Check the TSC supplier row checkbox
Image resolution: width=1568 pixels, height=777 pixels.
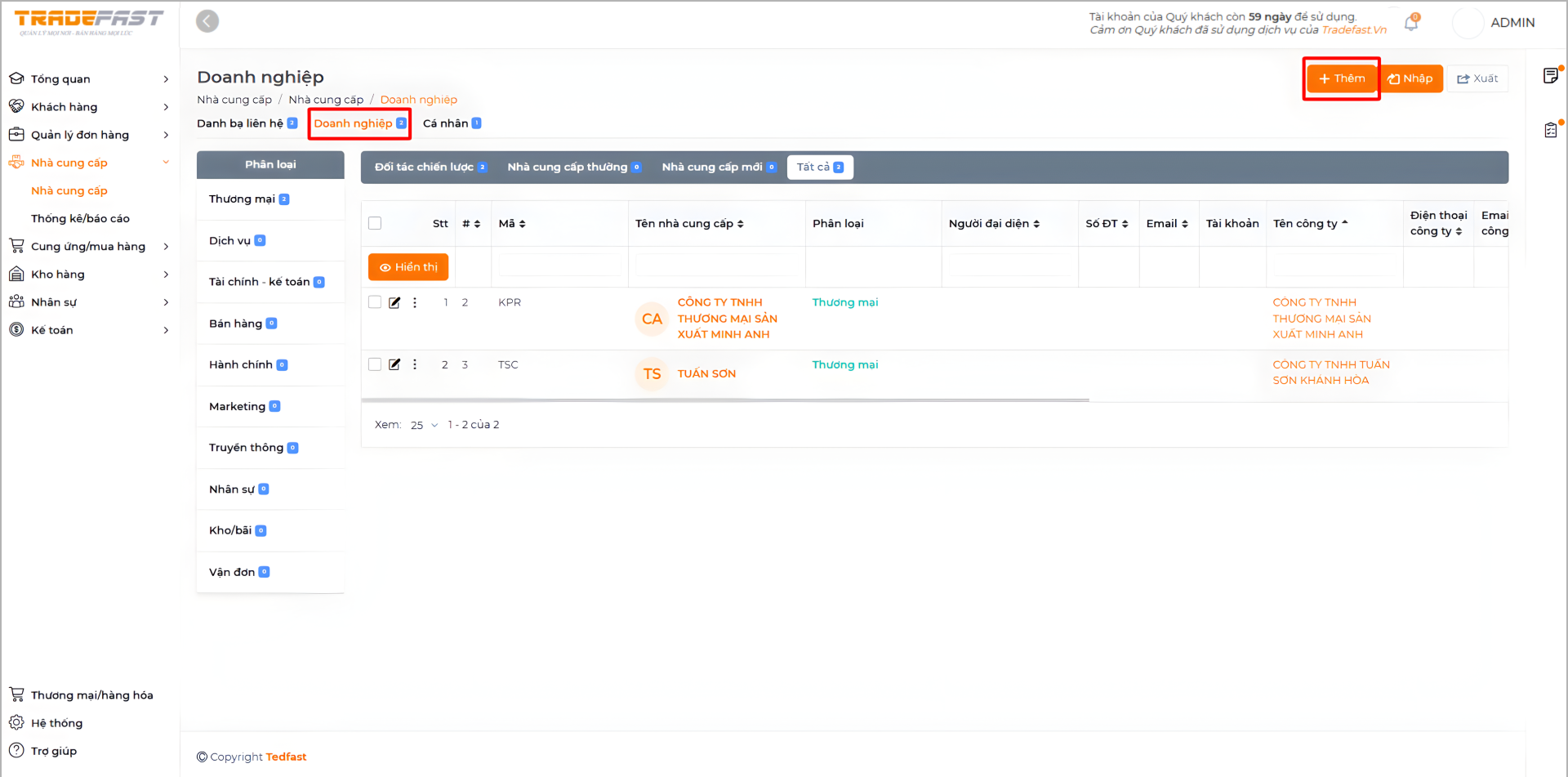(x=375, y=365)
